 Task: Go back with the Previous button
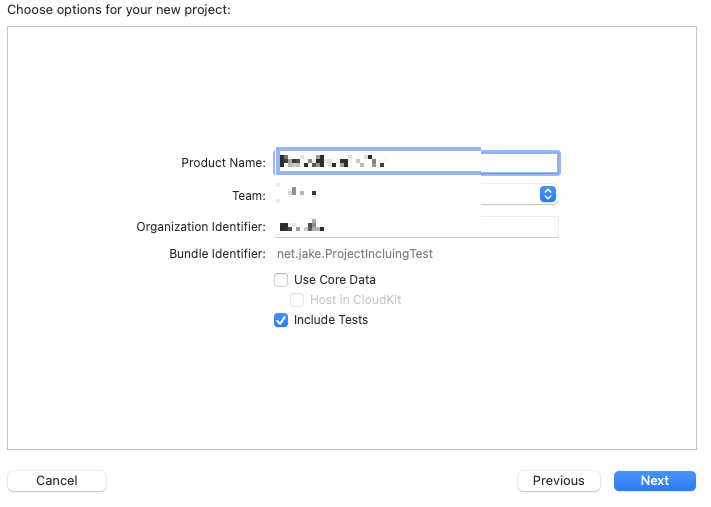(x=558, y=481)
